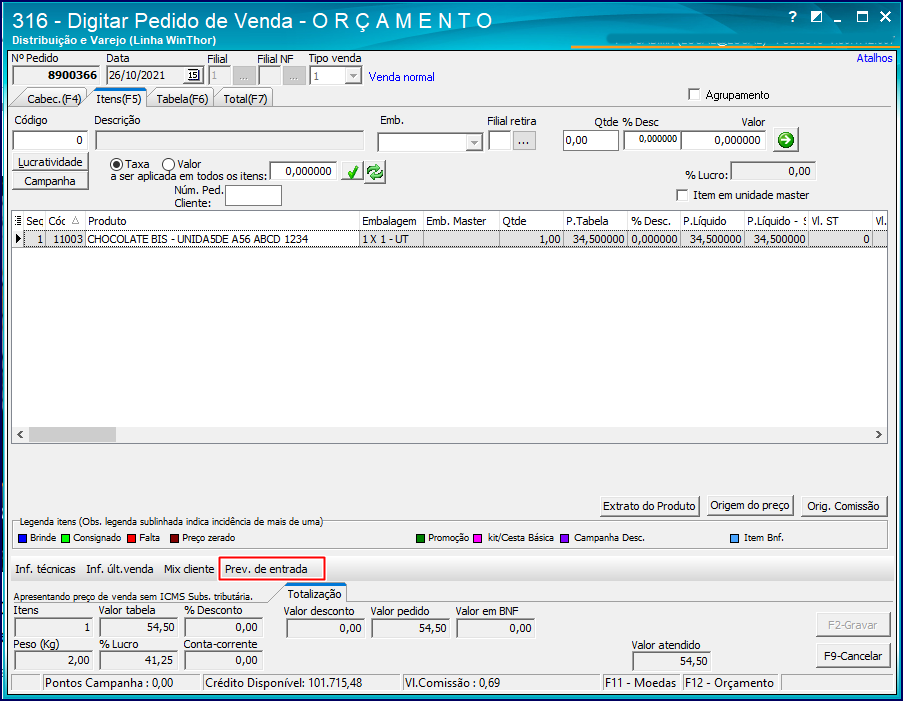Click the Descrição input field
Viewport: 903px width, 701px height.
click(230, 141)
